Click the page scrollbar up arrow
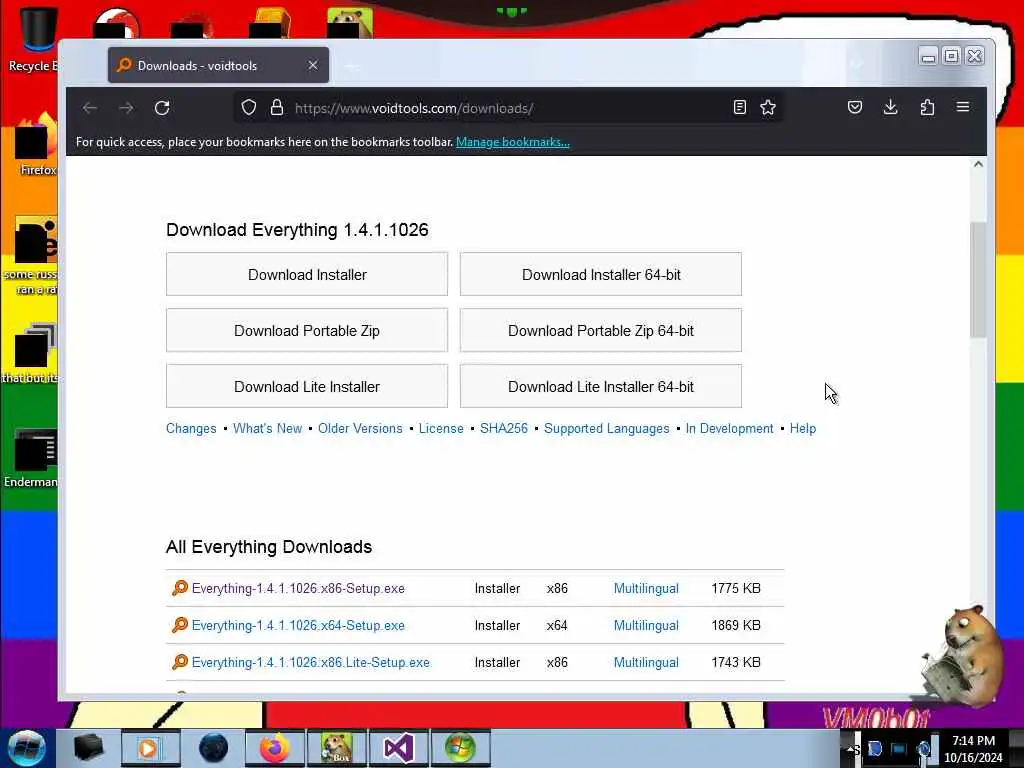The height and width of the screenshot is (768, 1024). pyautogui.click(x=978, y=165)
